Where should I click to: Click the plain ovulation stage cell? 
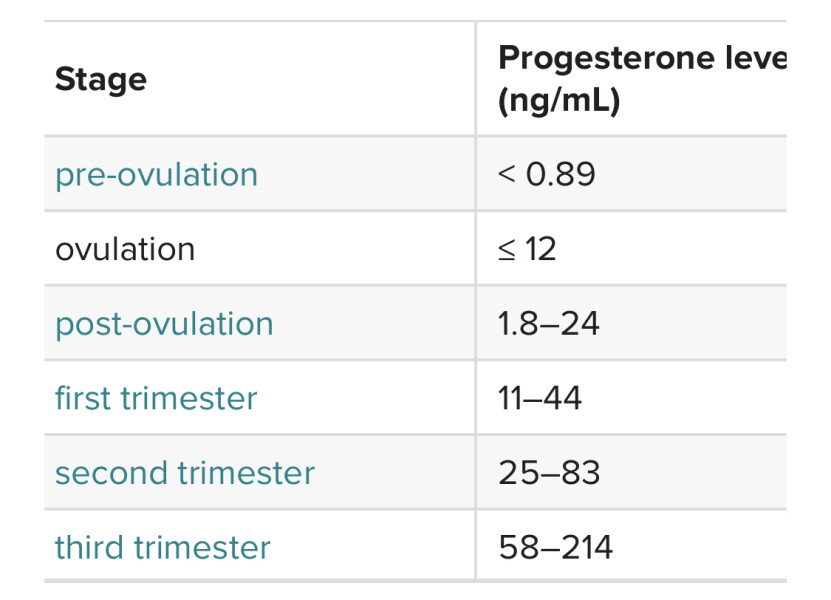125,249
